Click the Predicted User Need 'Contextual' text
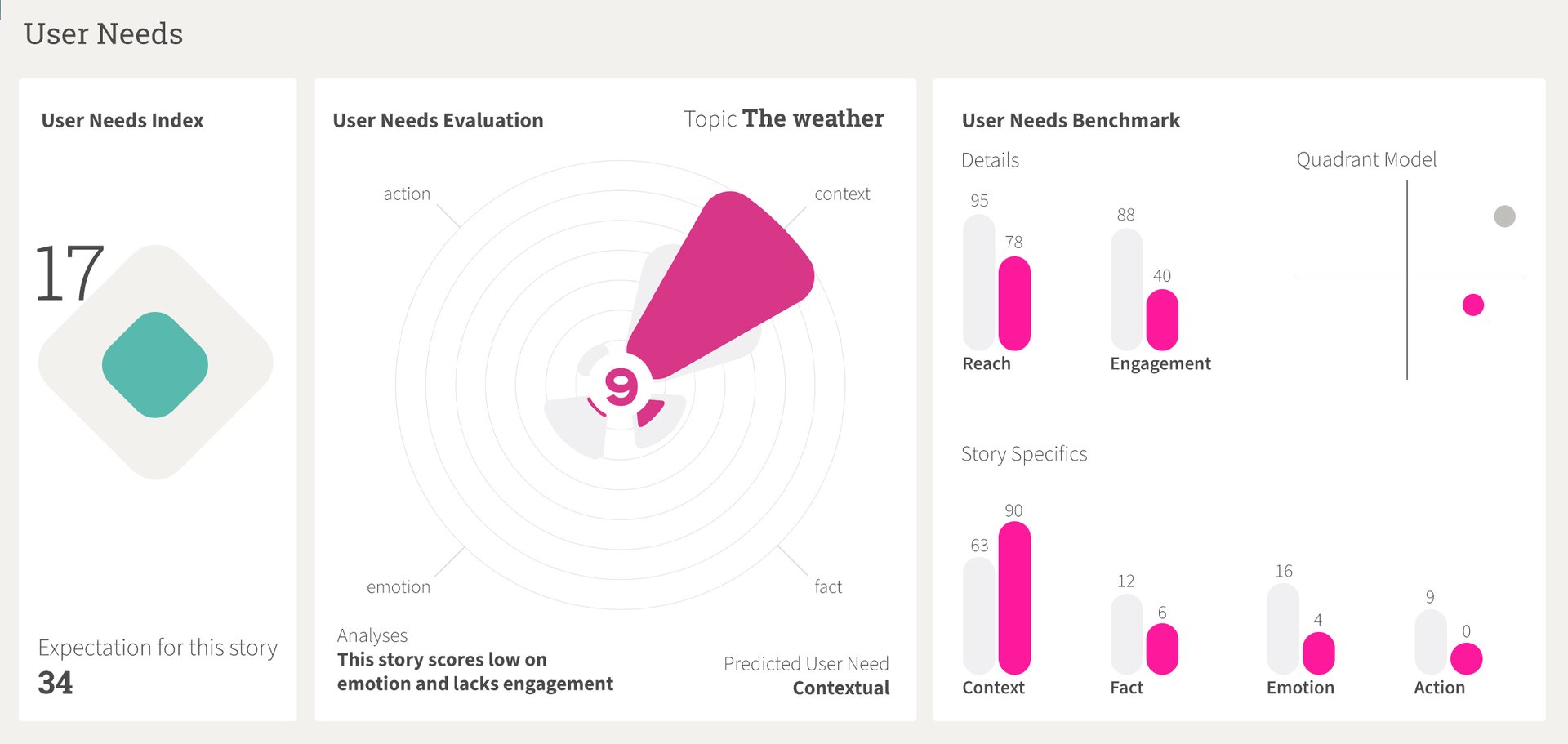The height and width of the screenshot is (744, 1568). [840, 688]
